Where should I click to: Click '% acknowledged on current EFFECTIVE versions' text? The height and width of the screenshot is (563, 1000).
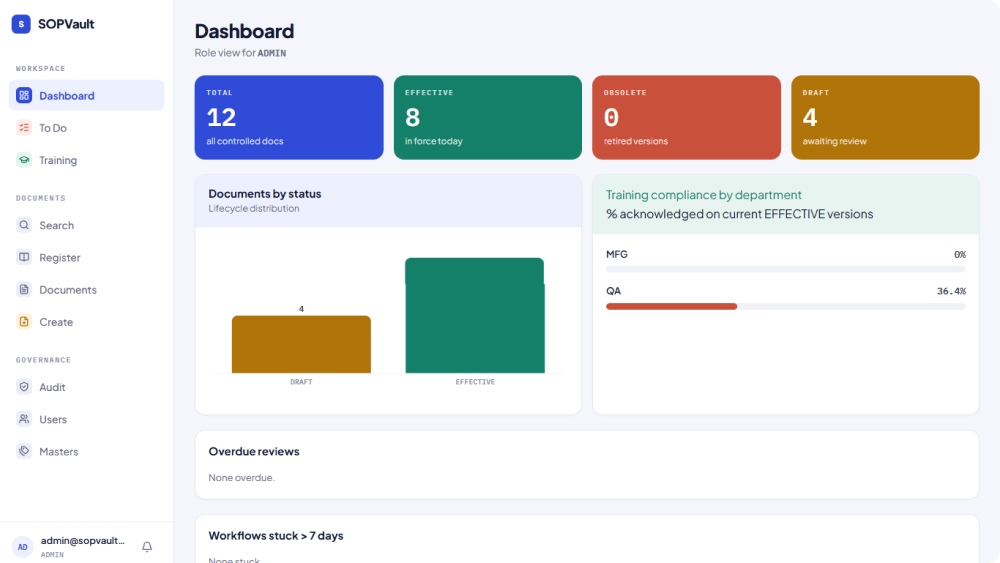point(739,214)
